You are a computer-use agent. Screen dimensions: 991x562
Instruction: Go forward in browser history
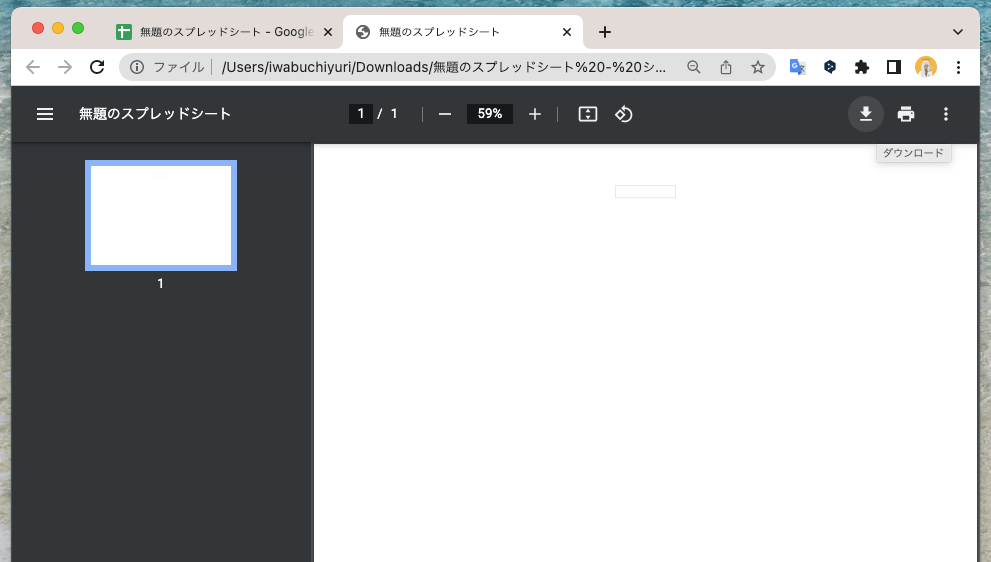[x=65, y=67]
